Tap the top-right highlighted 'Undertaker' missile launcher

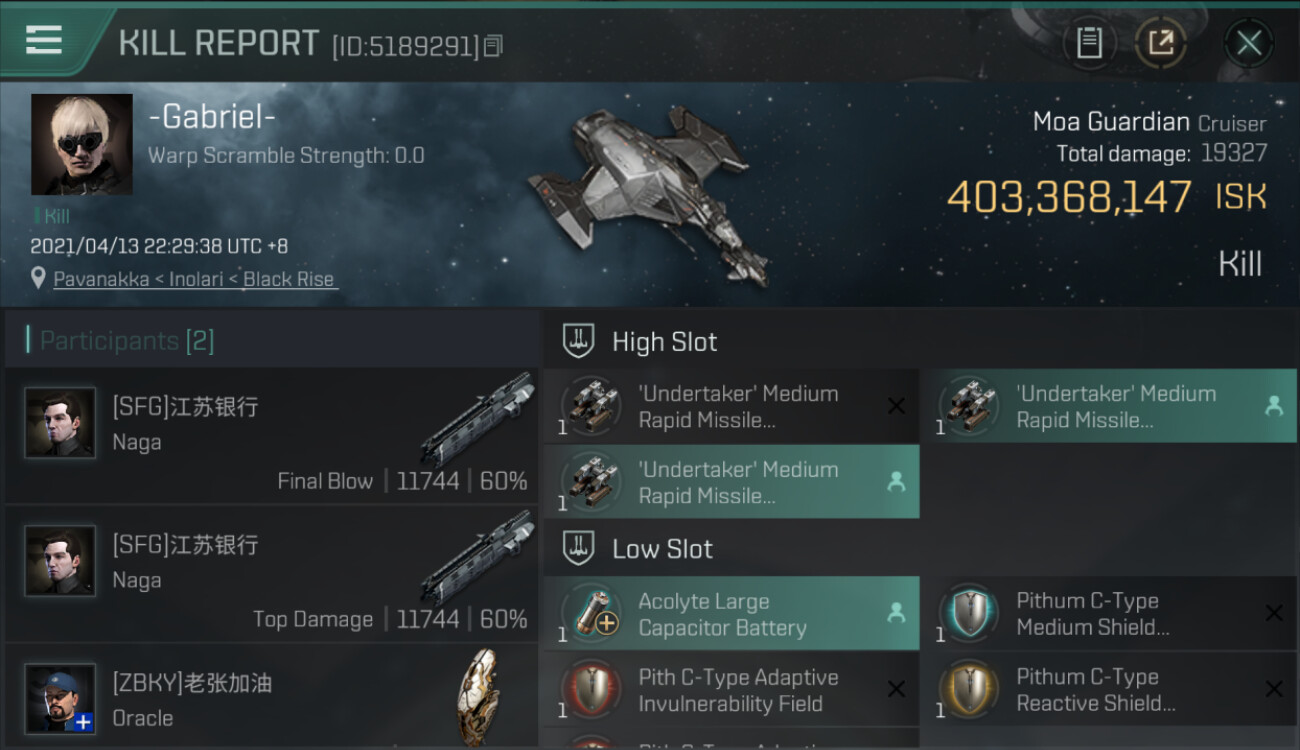1108,406
